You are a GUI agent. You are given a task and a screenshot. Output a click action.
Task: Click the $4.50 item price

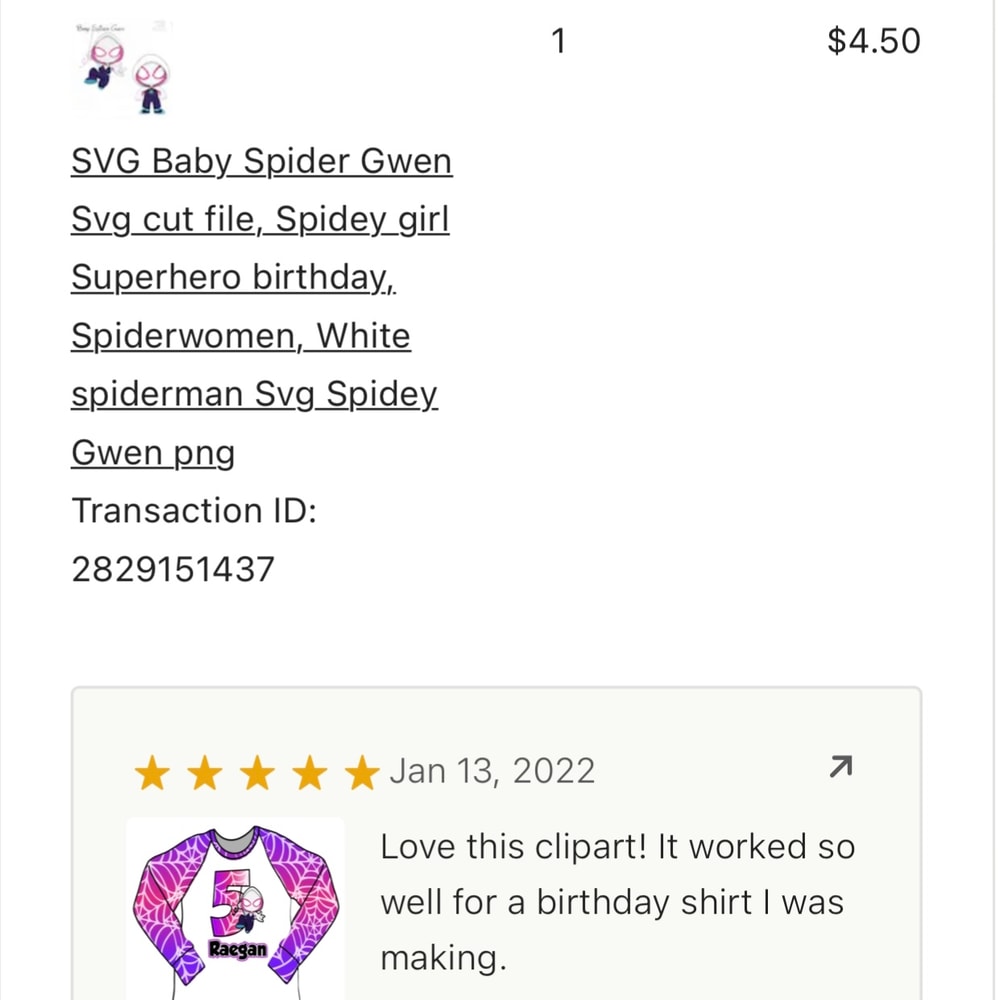point(873,41)
